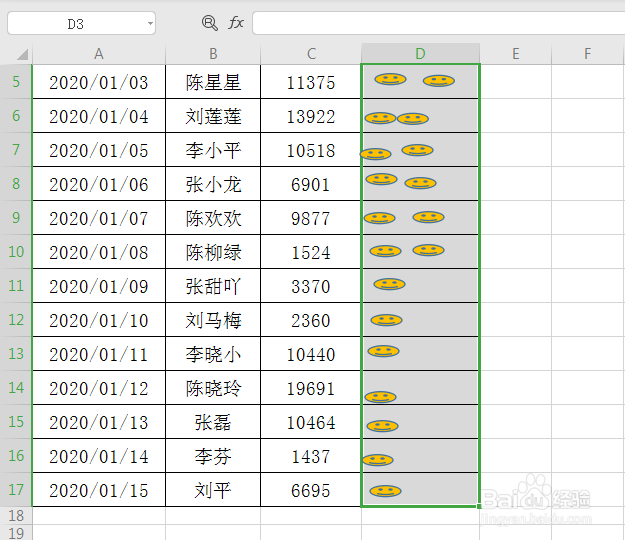The height and width of the screenshot is (540, 625).
Task: Click the value cell 6901
Action: coord(311,184)
